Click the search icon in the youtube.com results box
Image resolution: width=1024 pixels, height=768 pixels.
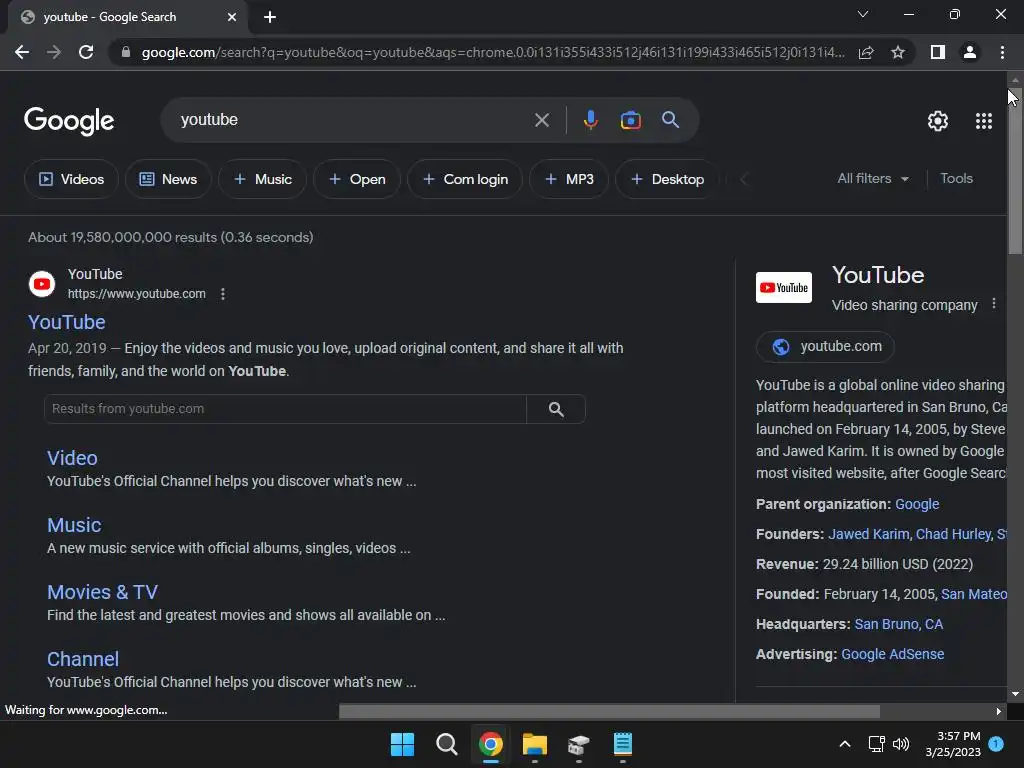point(556,409)
